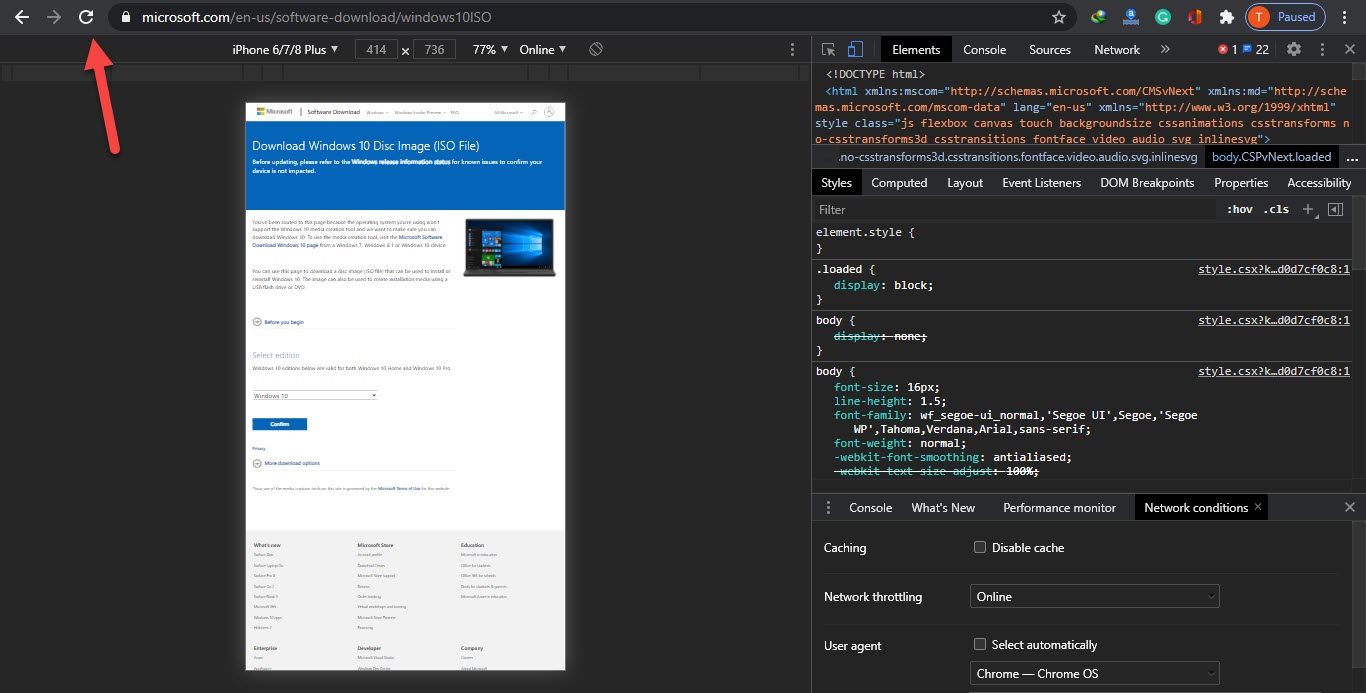The height and width of the screenshot is (693, 1366).
Task: Open the Chrome extensions puzzle icon
Action: point(1226,17)
